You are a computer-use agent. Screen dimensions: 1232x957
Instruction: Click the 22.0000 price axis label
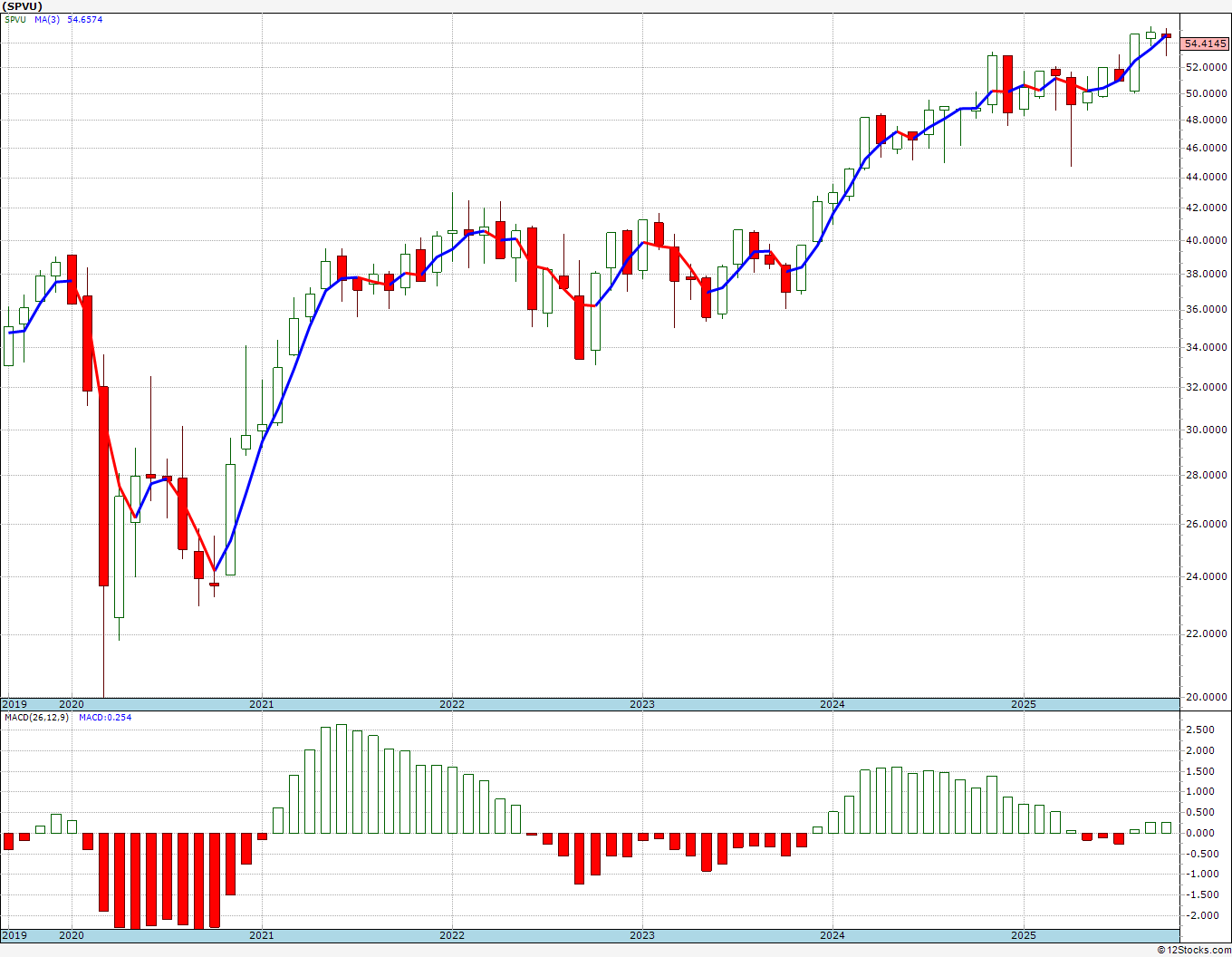(x=1206, y=633)
